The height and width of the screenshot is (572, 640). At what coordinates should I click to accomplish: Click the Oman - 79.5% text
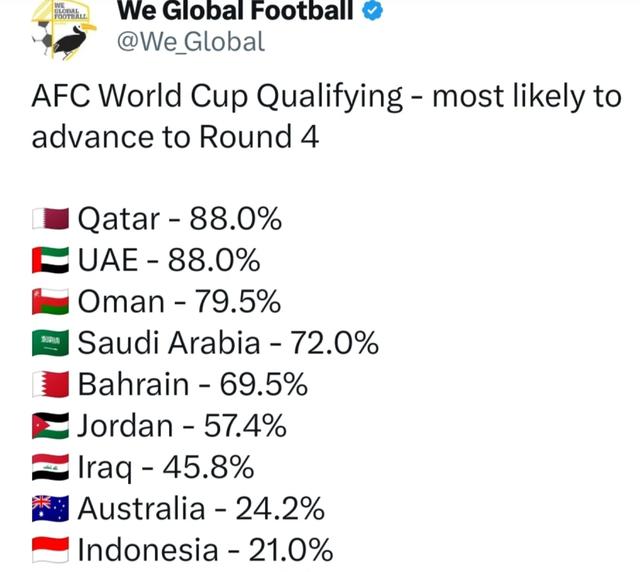tap(179, 301)
